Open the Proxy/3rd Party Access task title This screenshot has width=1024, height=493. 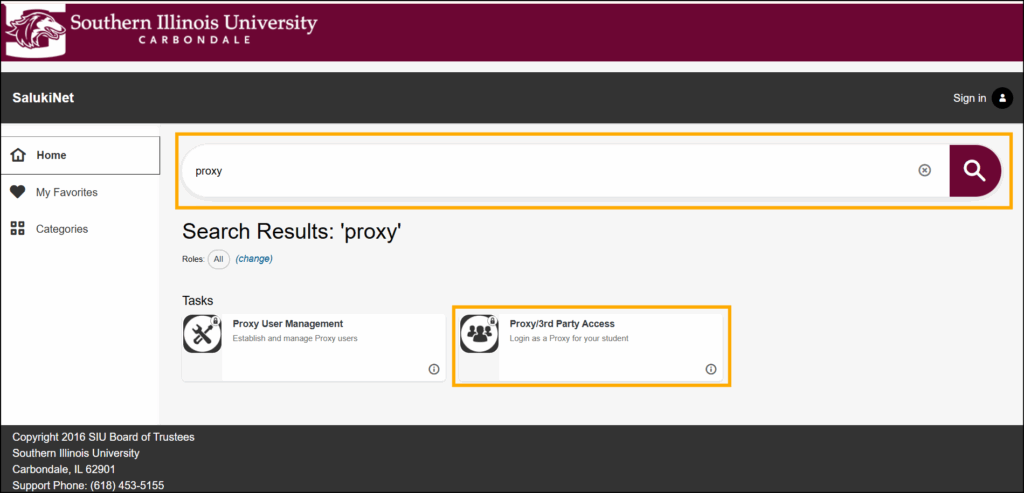coord(562,324)
